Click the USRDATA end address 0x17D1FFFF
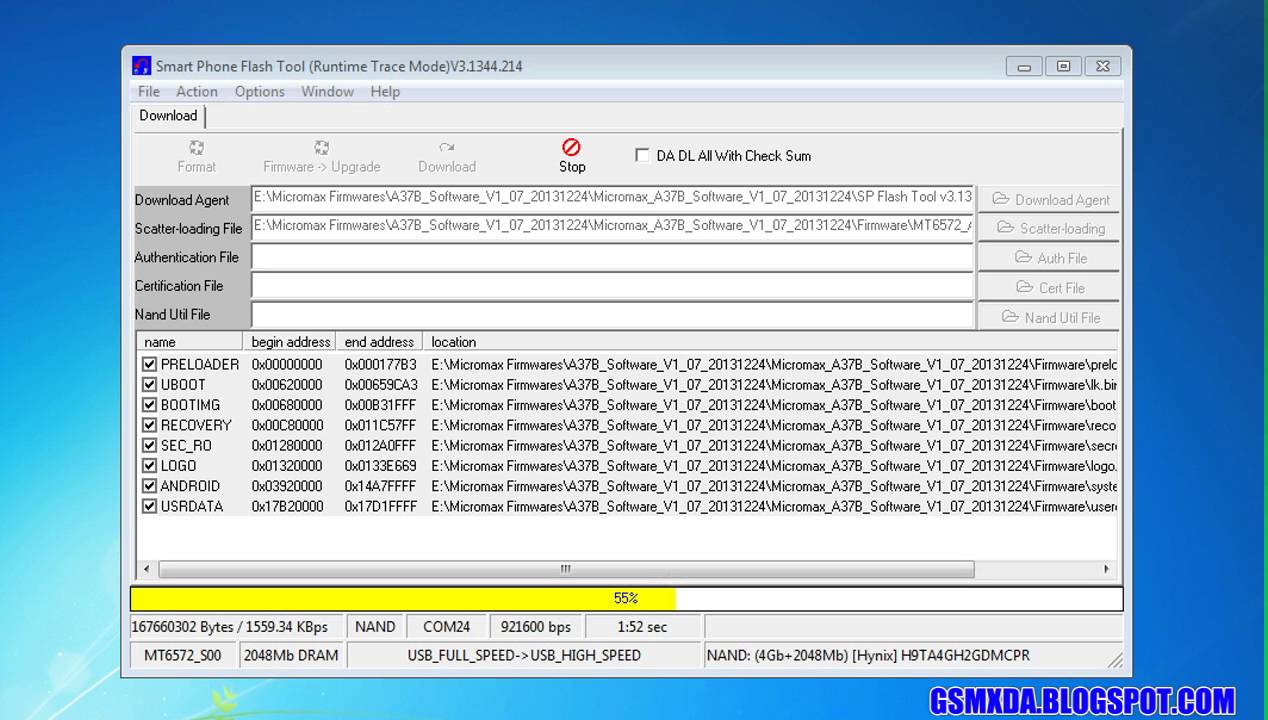Screen dimensions: 1268x720 pos(380,506)
